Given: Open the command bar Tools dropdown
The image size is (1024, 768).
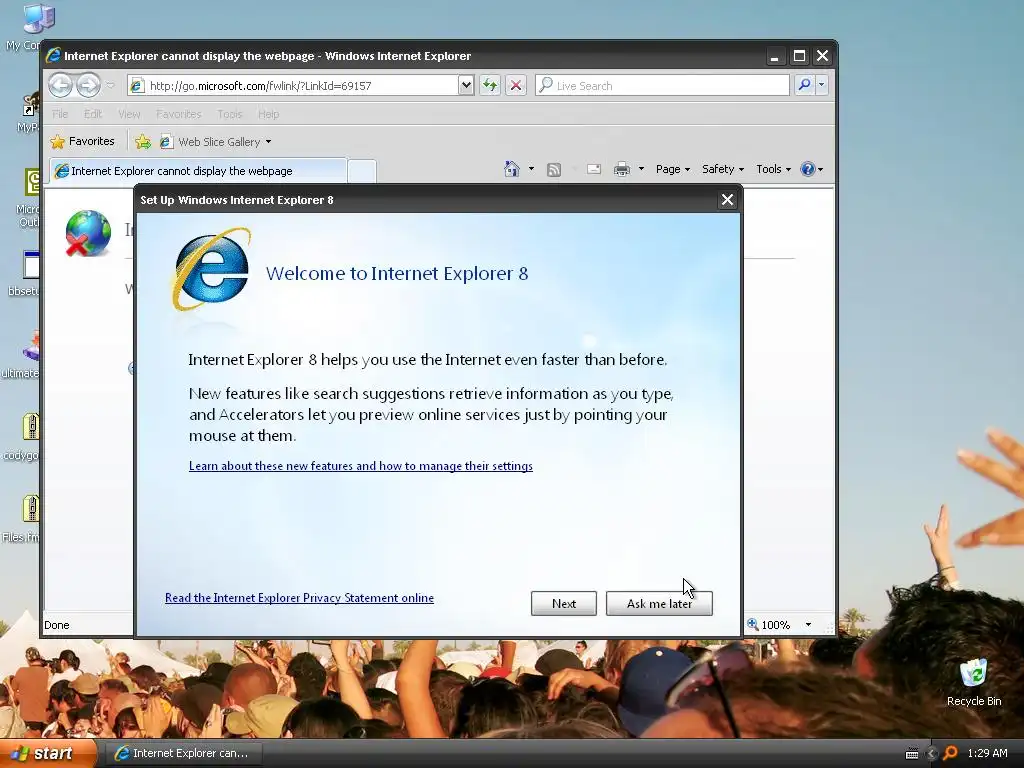Looking at the screenshot, I should click(x=773, y=169).
